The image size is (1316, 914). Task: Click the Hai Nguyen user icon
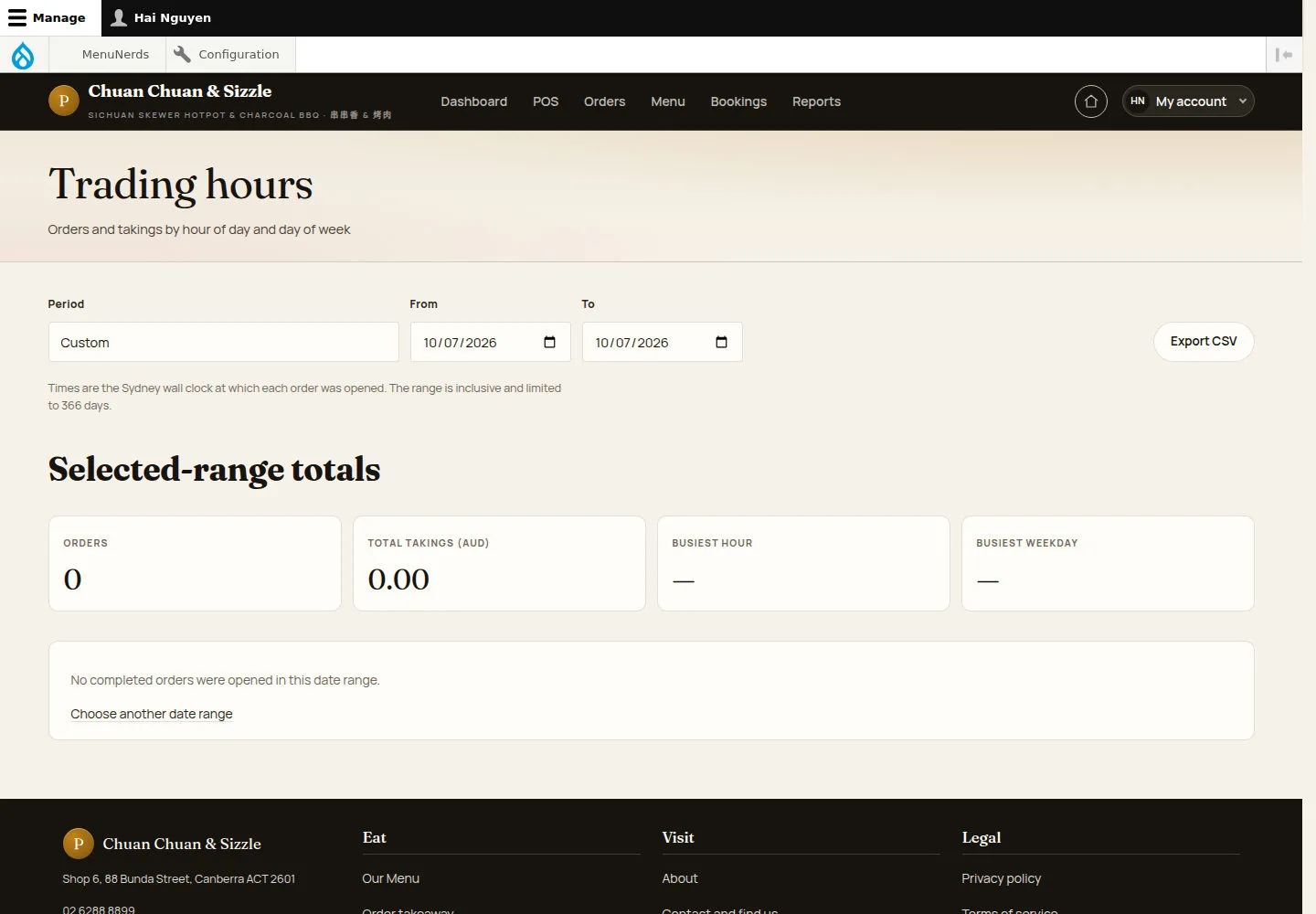pos(119,17)
